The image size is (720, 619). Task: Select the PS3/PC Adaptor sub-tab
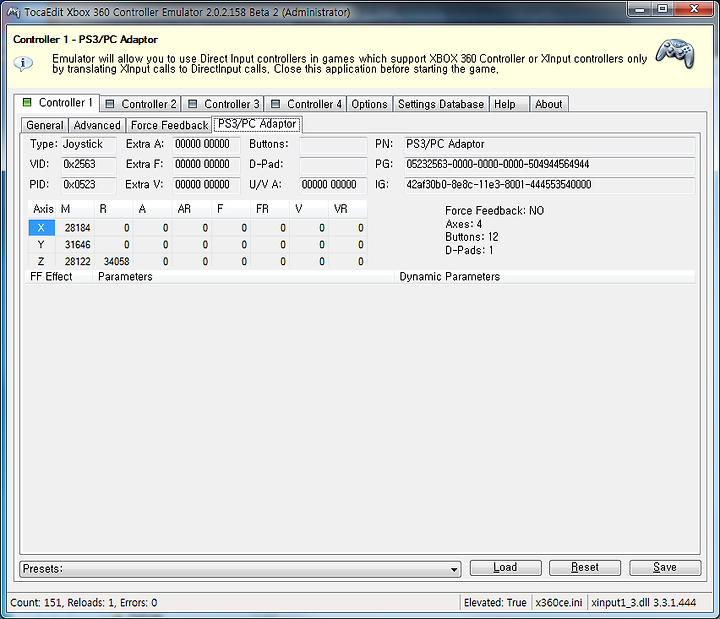pos(257,124)
